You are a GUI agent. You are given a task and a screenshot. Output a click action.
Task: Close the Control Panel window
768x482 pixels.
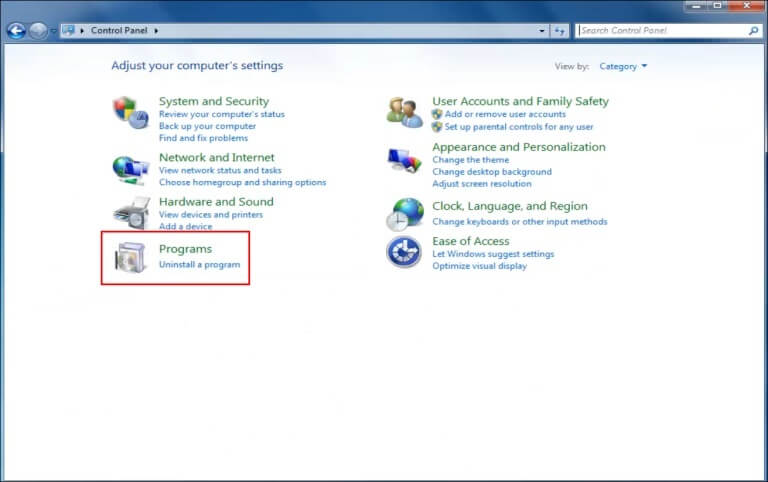point(746,5)
